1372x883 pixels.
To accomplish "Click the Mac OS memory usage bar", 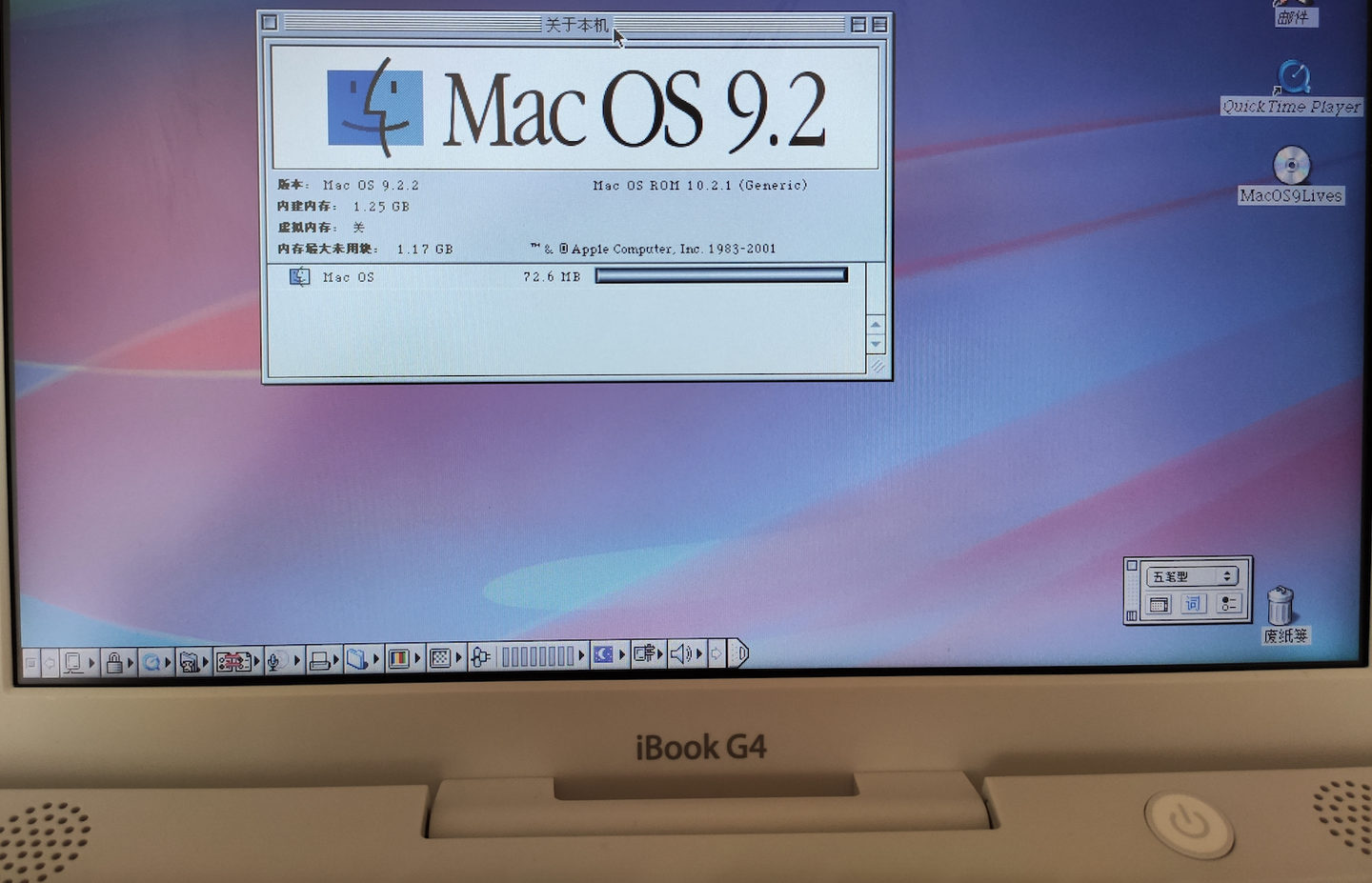I will [x=721, y=275].
